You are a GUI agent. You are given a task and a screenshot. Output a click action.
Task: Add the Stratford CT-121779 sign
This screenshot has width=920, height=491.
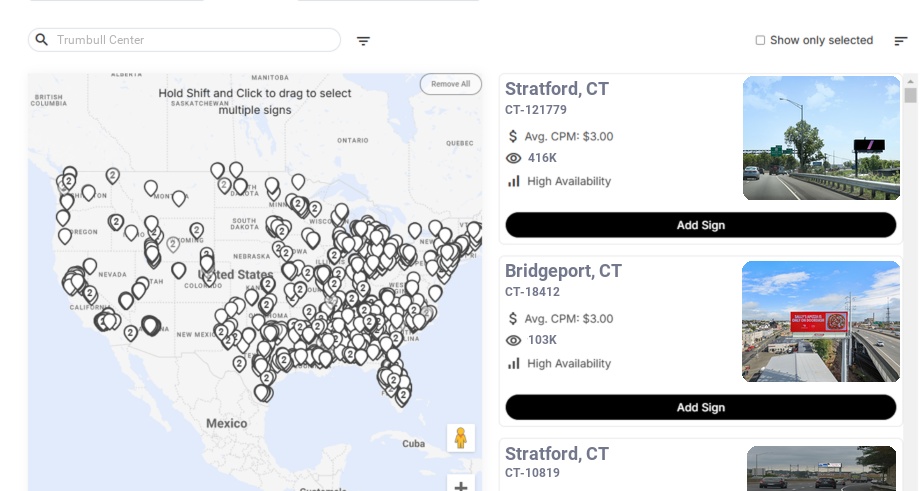[x=700, y=225]
